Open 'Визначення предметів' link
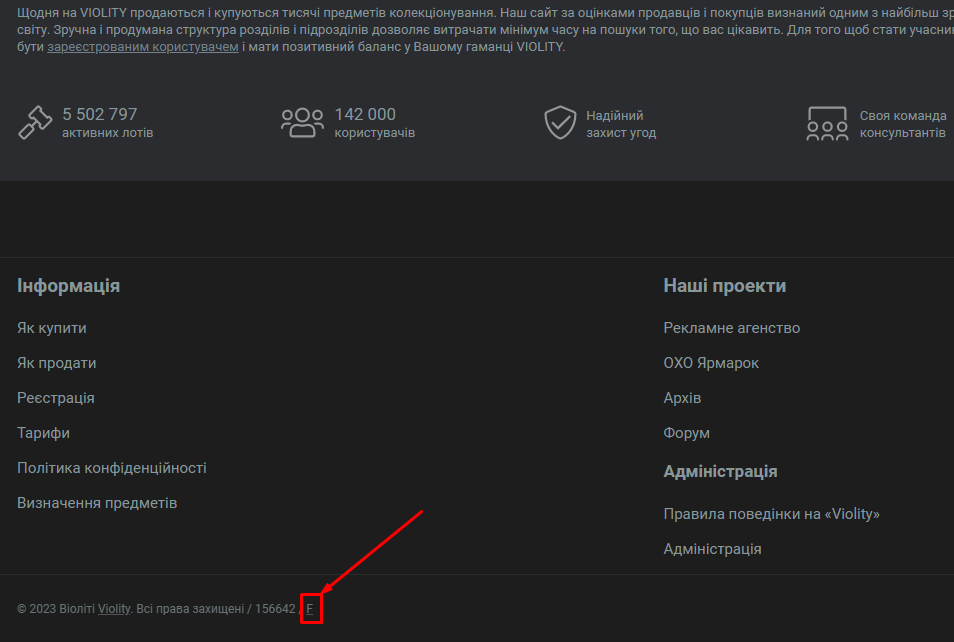The width and height of the screenshot is (954, 642). pos(97,503)
